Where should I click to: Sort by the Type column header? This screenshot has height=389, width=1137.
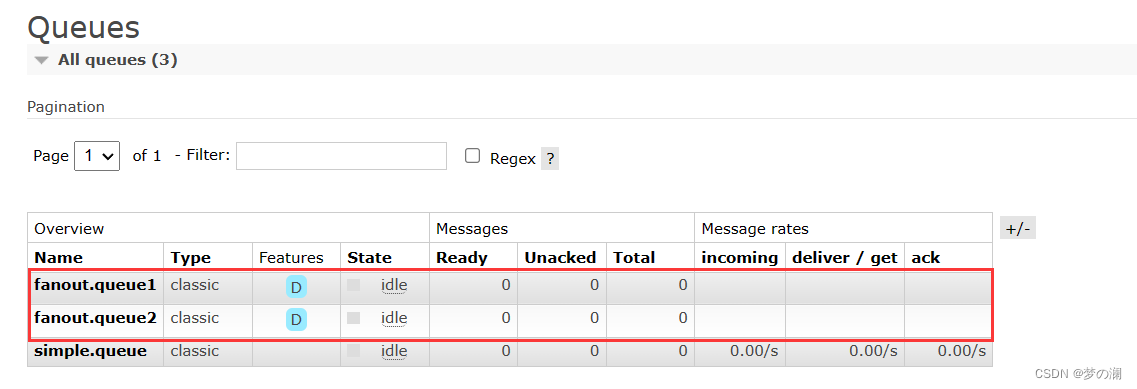click(x=191, y=258)
